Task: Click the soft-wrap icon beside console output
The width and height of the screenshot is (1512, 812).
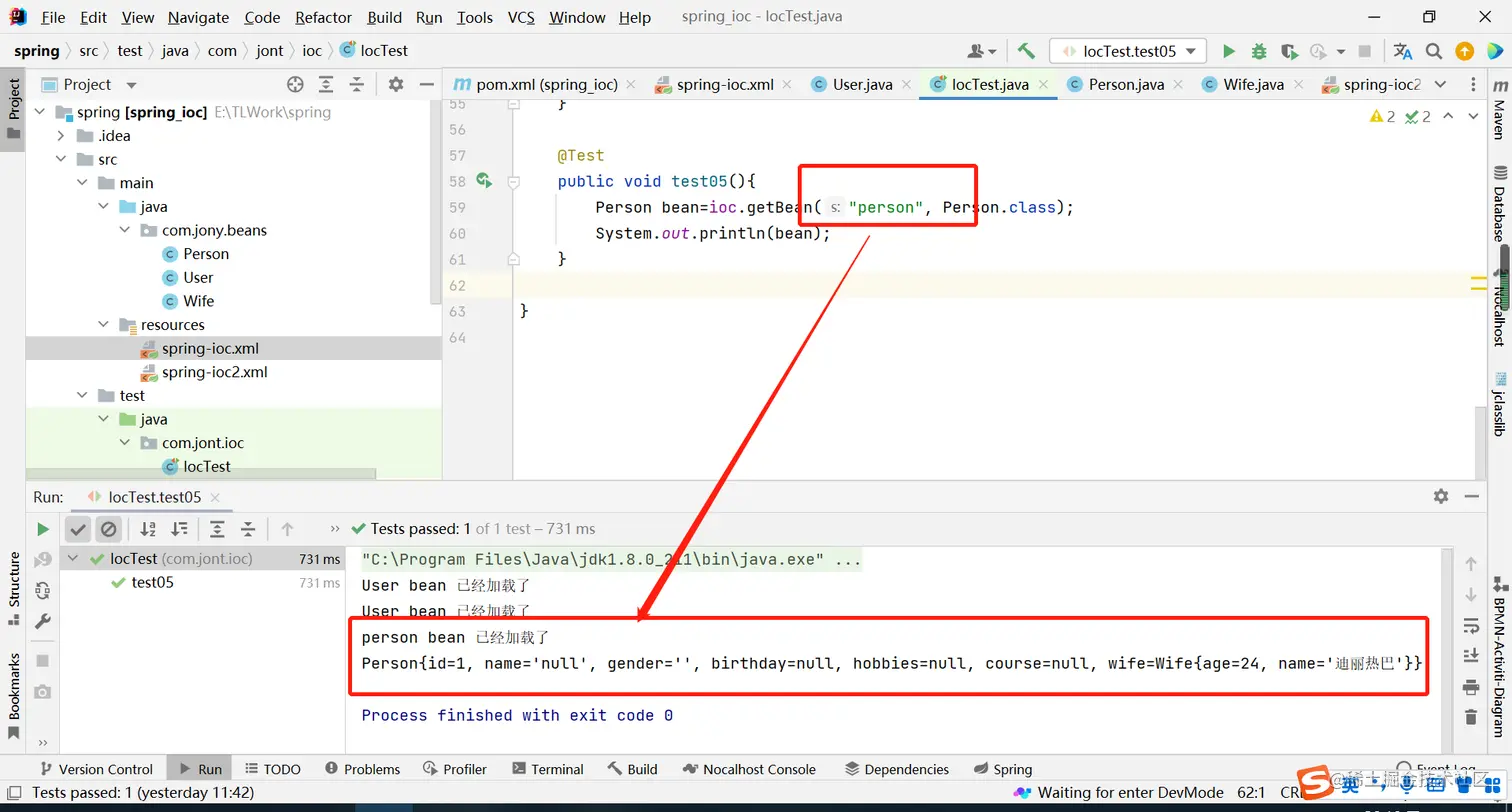Action: pos(1470,626)
